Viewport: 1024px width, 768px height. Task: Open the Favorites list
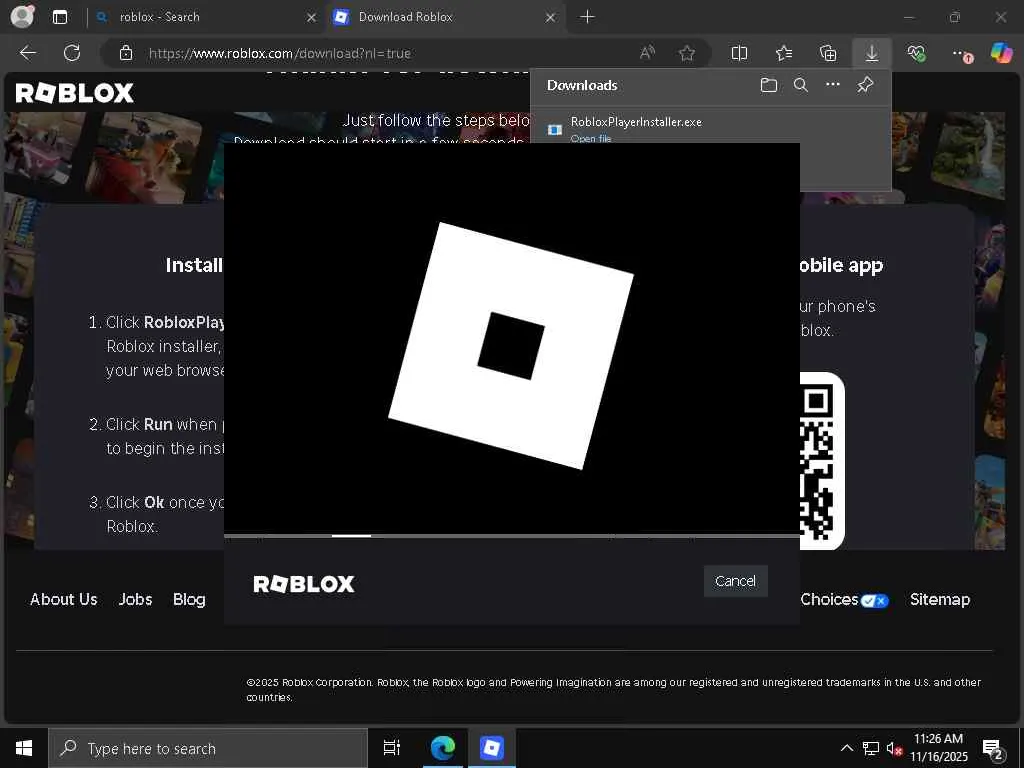(784, 53)
